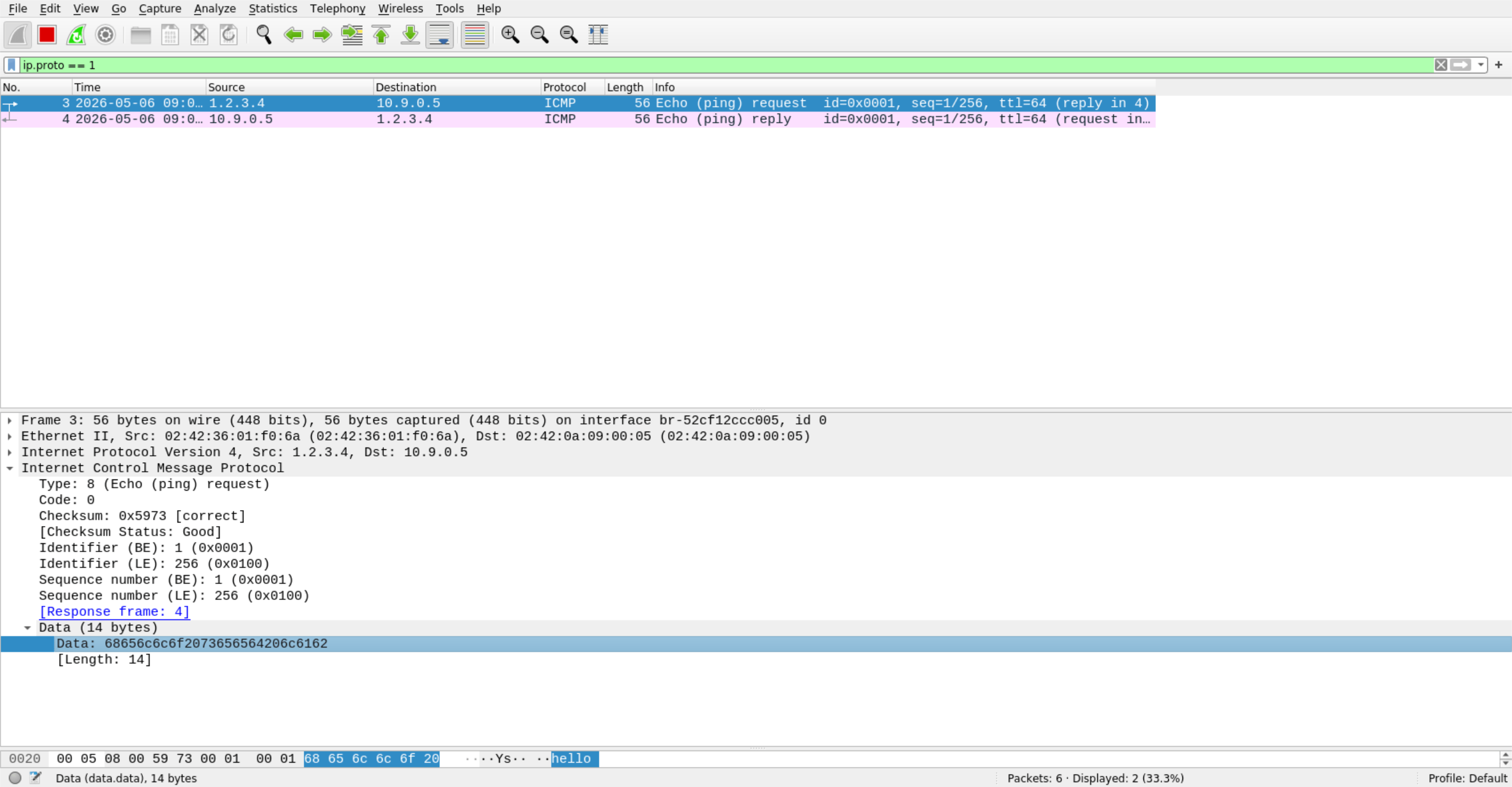This screenshot has height=787, width=1512.
Task: Open a capture file folder icon
Action: coord(141,35)
